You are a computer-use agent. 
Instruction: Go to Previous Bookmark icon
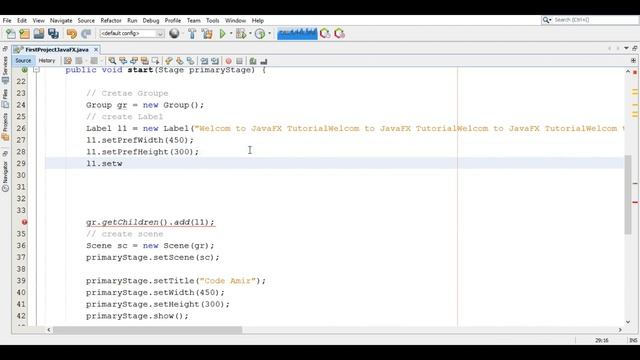pyautogui.click(x=169, y=61)
